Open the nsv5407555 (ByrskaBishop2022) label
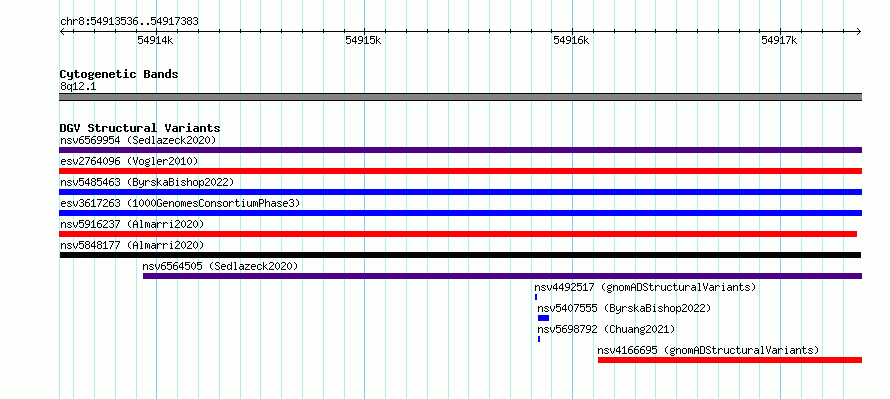The width and height of the screenshot is (890, 399). [624, 308]
